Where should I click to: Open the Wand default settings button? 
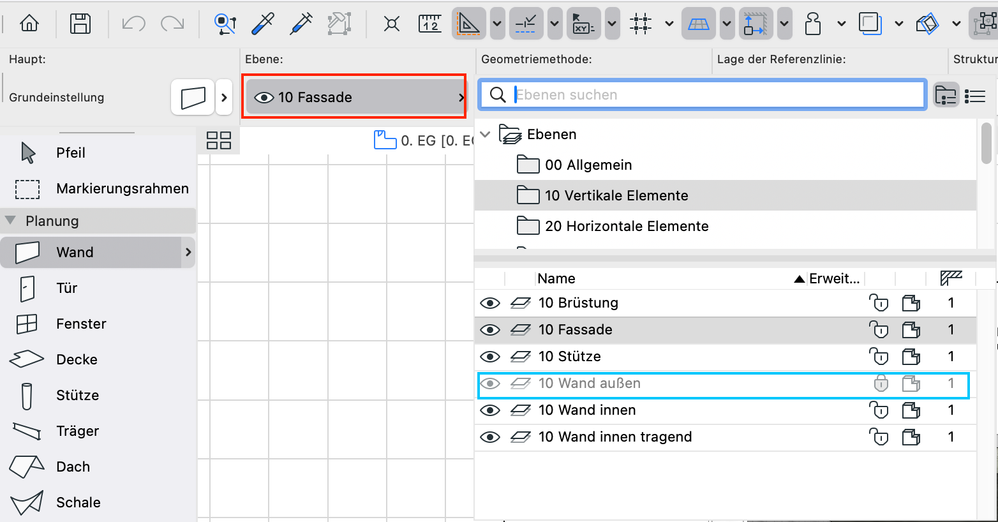192,97
